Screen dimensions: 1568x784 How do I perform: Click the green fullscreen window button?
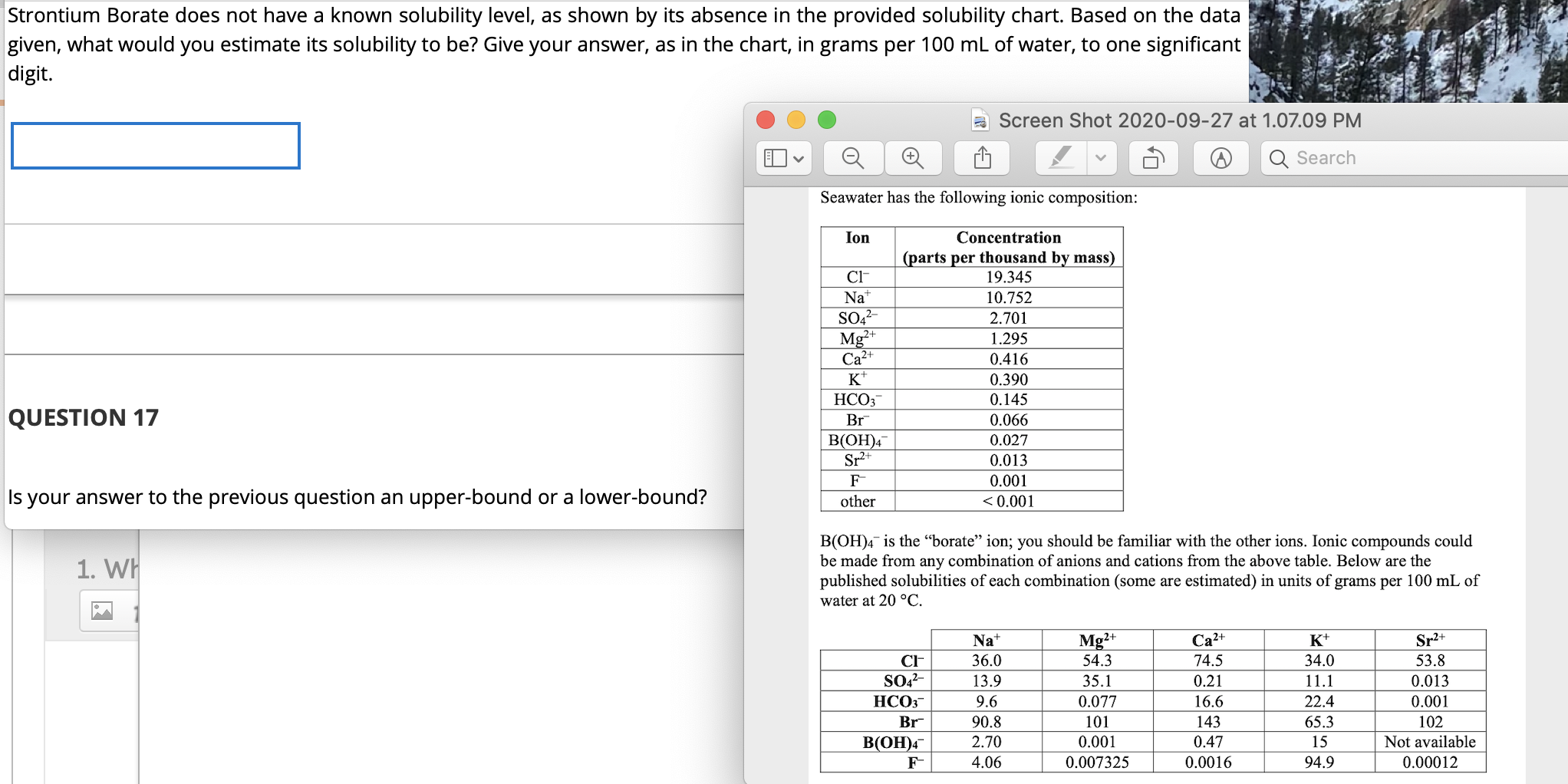coord(827,120)
